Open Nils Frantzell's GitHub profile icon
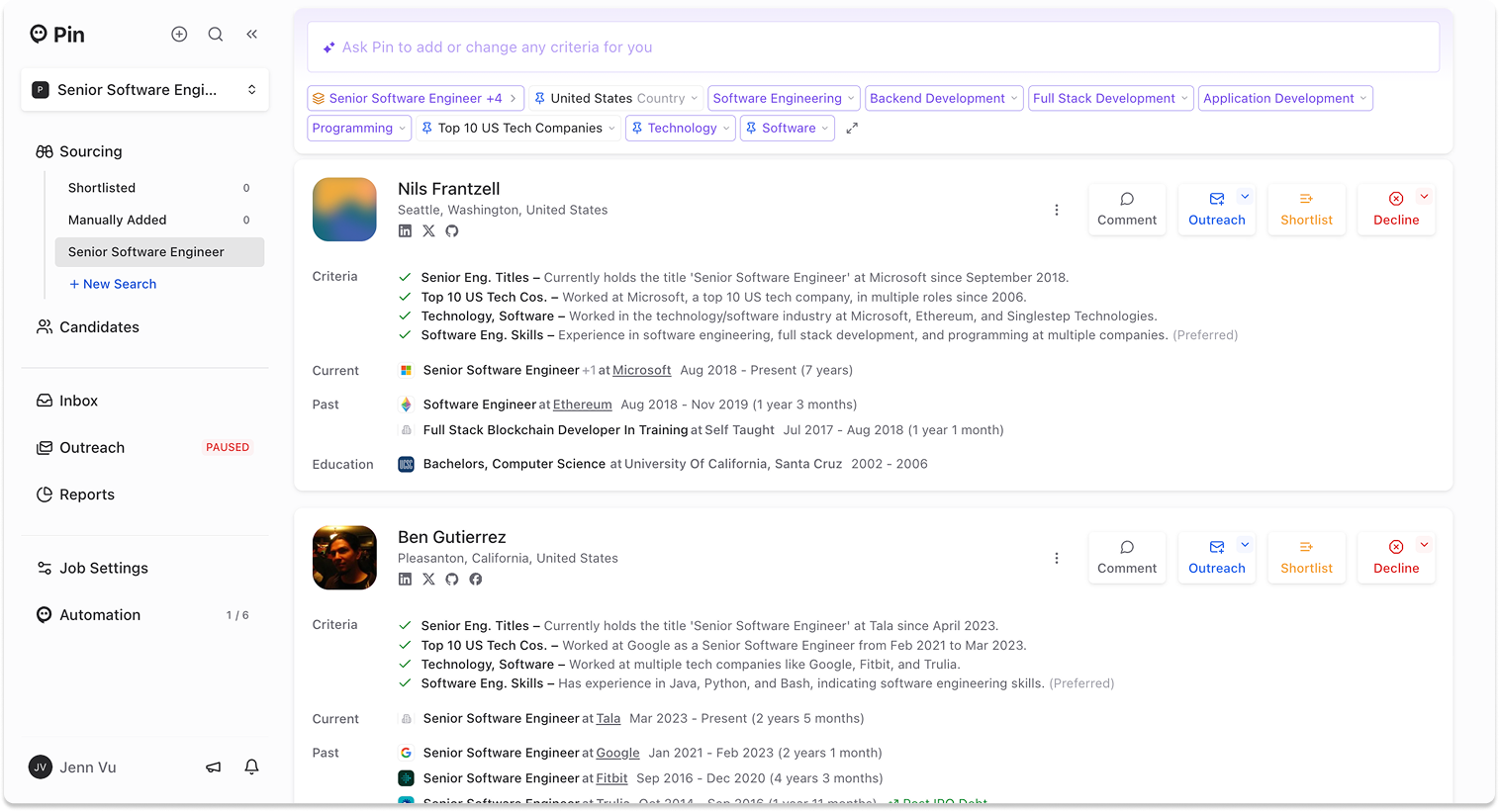Image resolution: width=1499 pixels, height=812 pixels. click(x=452, y=230)
